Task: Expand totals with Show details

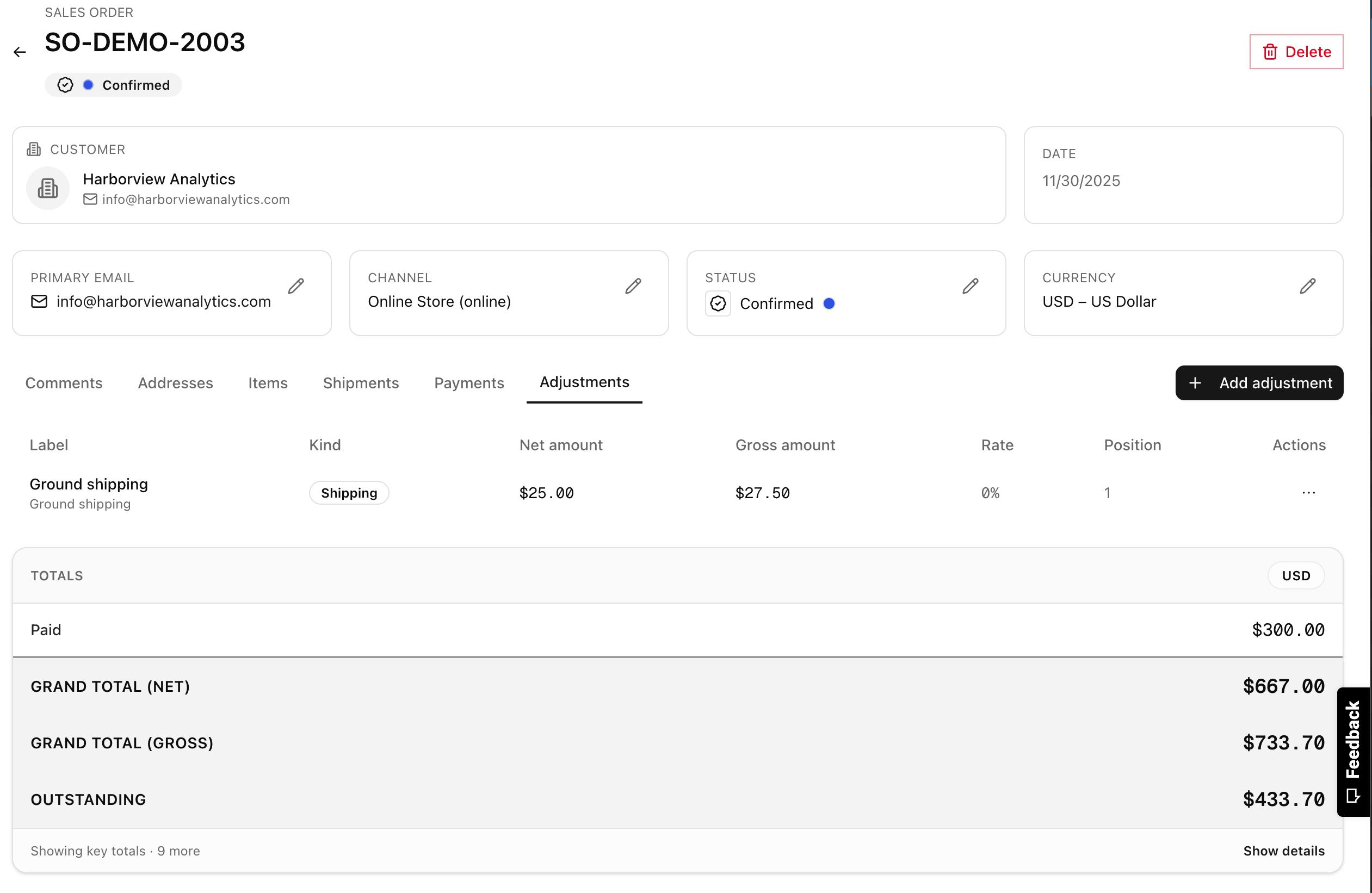Action: 1283,851
